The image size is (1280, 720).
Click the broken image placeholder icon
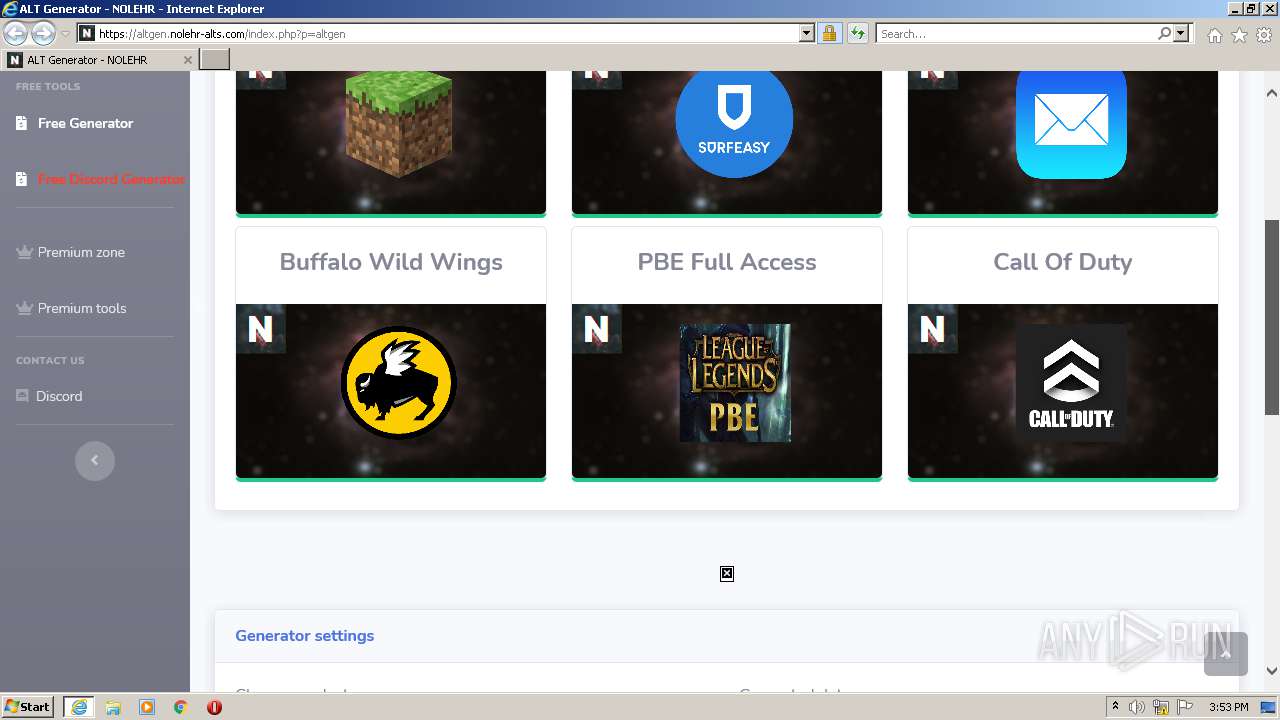pyautogui.click(x=727, y=573)
